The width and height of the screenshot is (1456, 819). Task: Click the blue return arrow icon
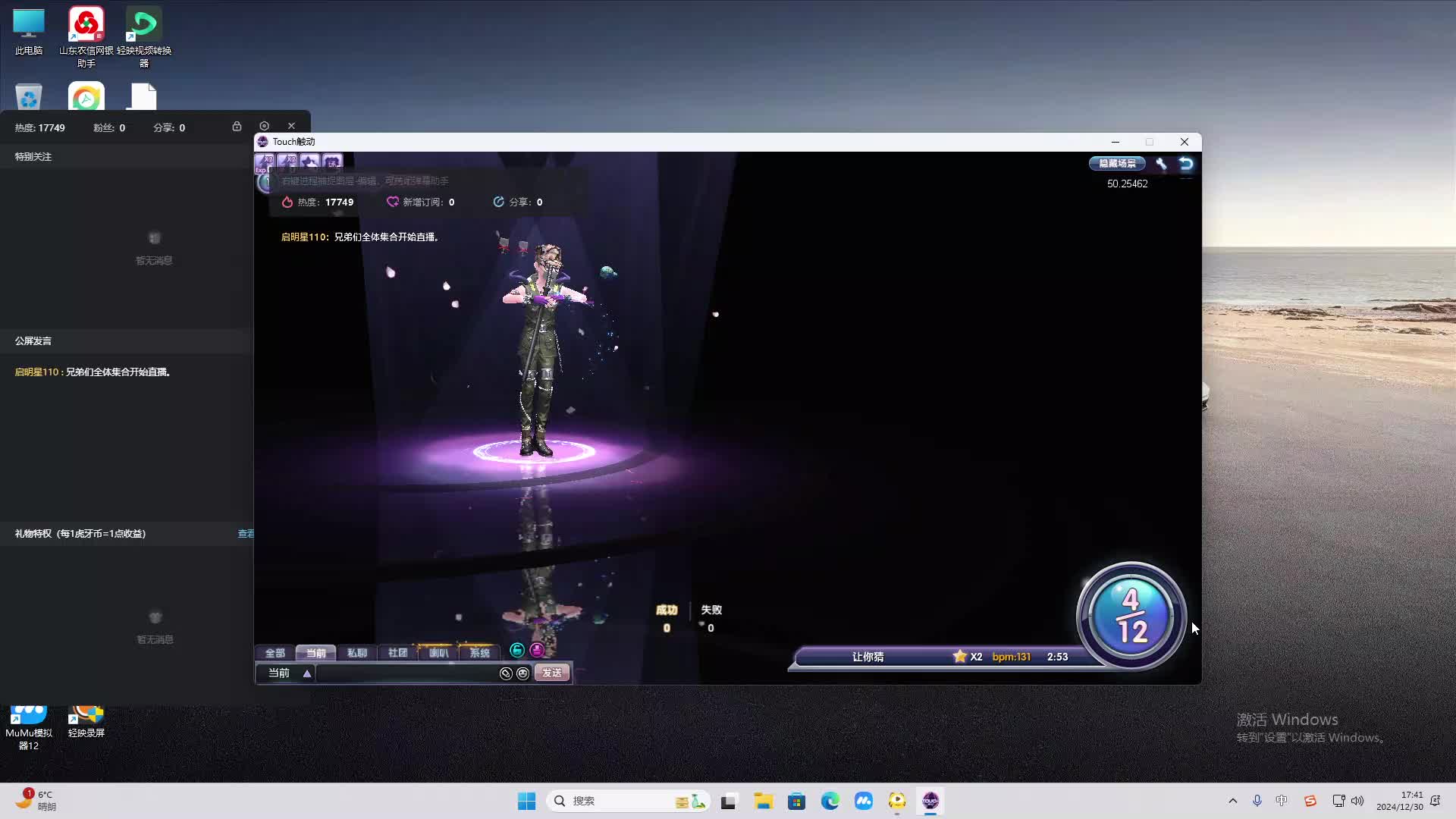[x=1186, y=164]
